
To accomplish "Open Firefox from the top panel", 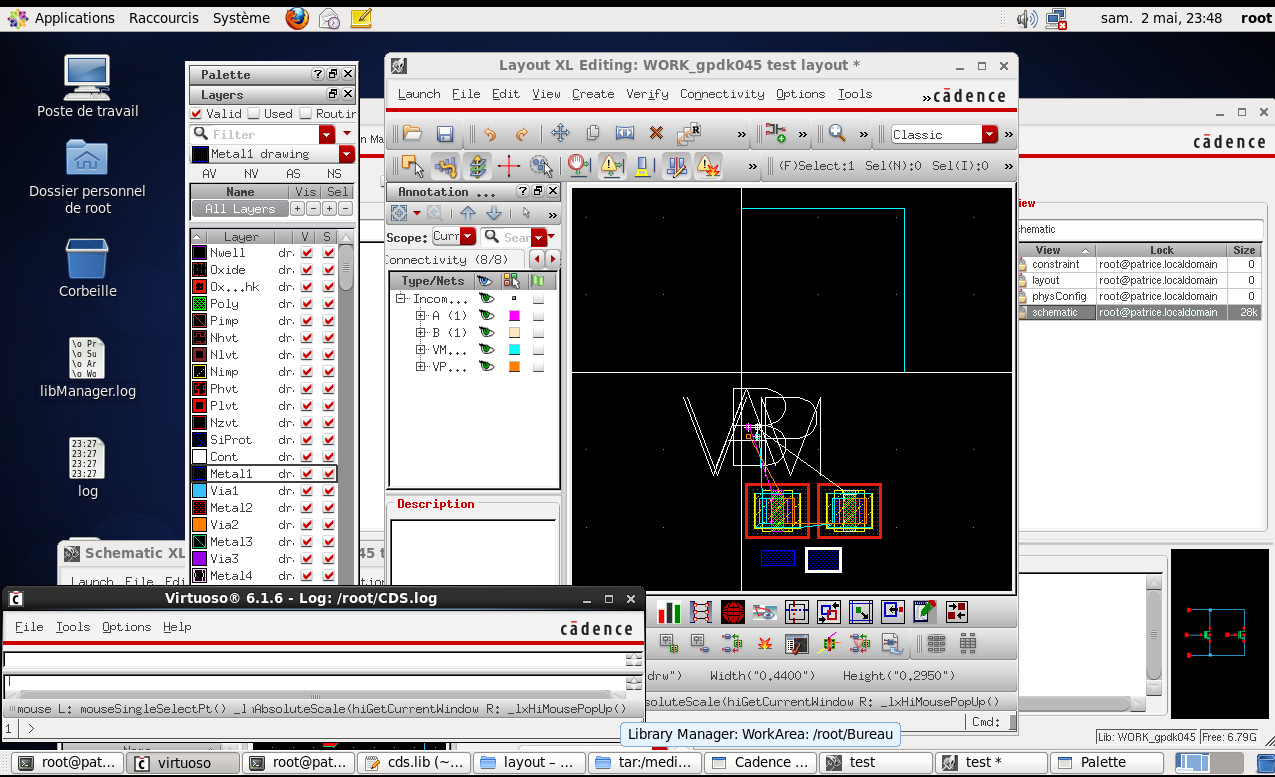I will pos(297,18).
